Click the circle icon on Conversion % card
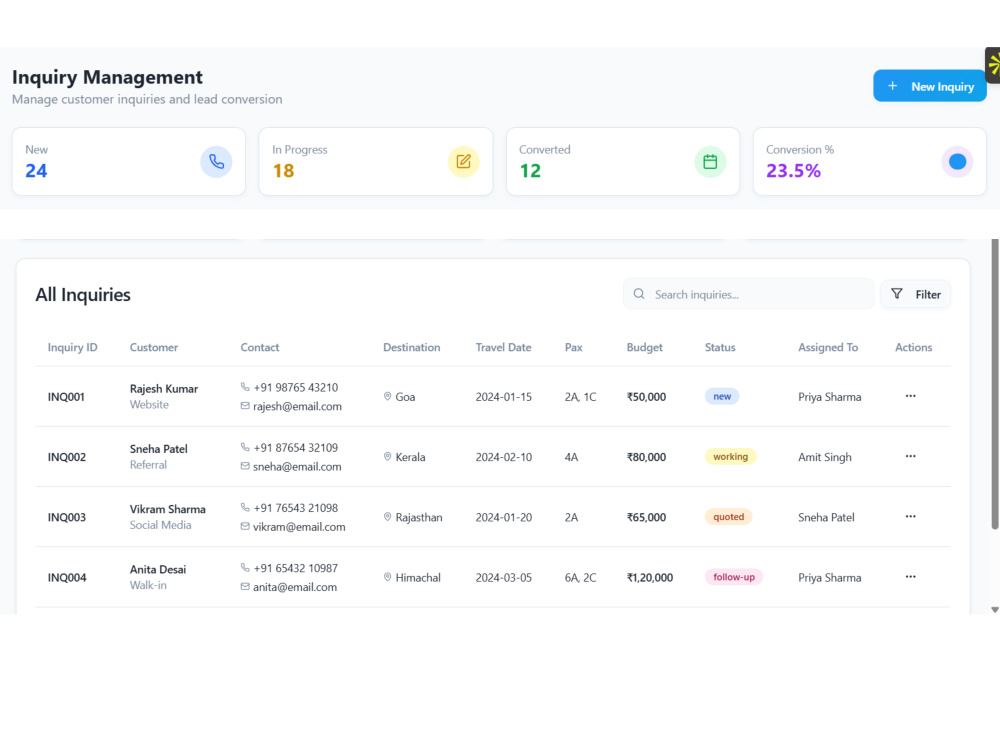 click(x=957, y=161)
